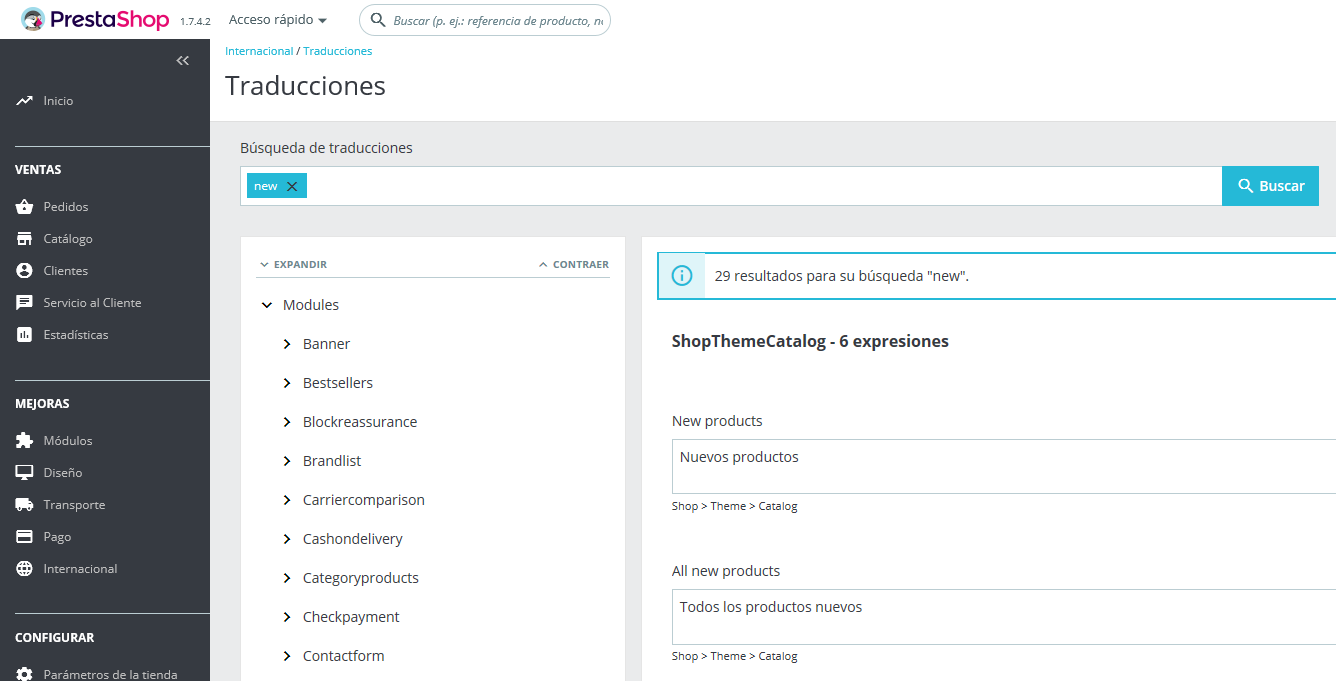
Task: Click the Transporte truck icon
Action: pyautogui.click(x=25, y=505)
